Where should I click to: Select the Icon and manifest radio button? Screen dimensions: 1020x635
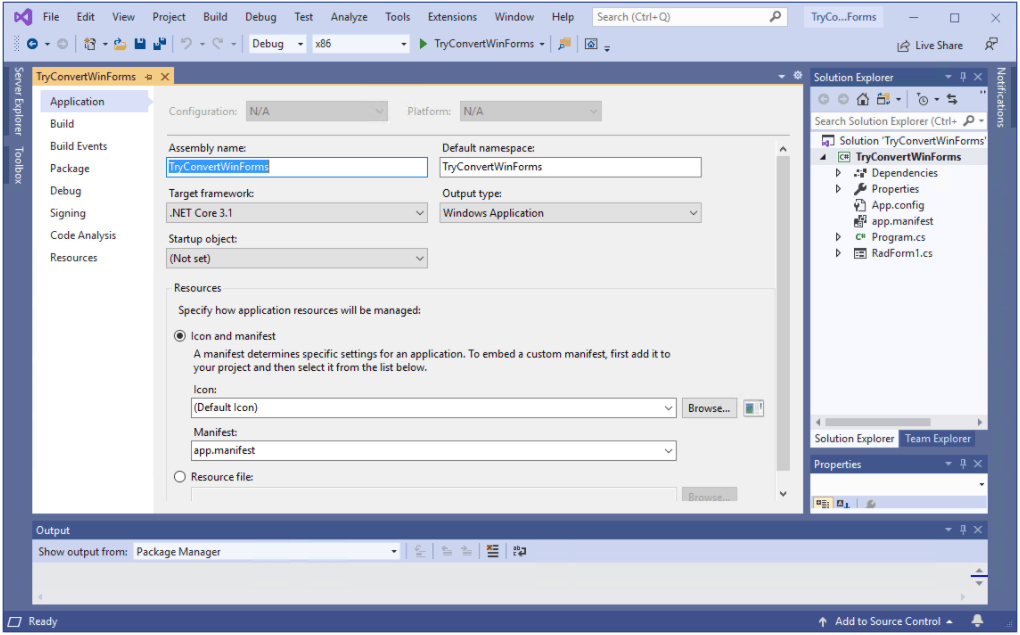179,336
